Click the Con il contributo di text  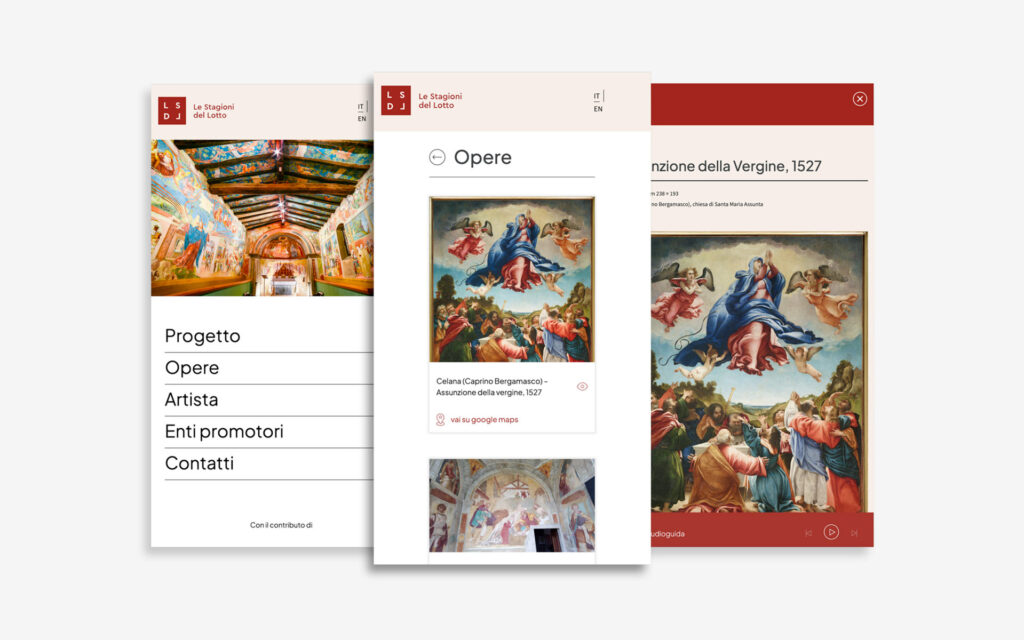[x=281, y=525]
